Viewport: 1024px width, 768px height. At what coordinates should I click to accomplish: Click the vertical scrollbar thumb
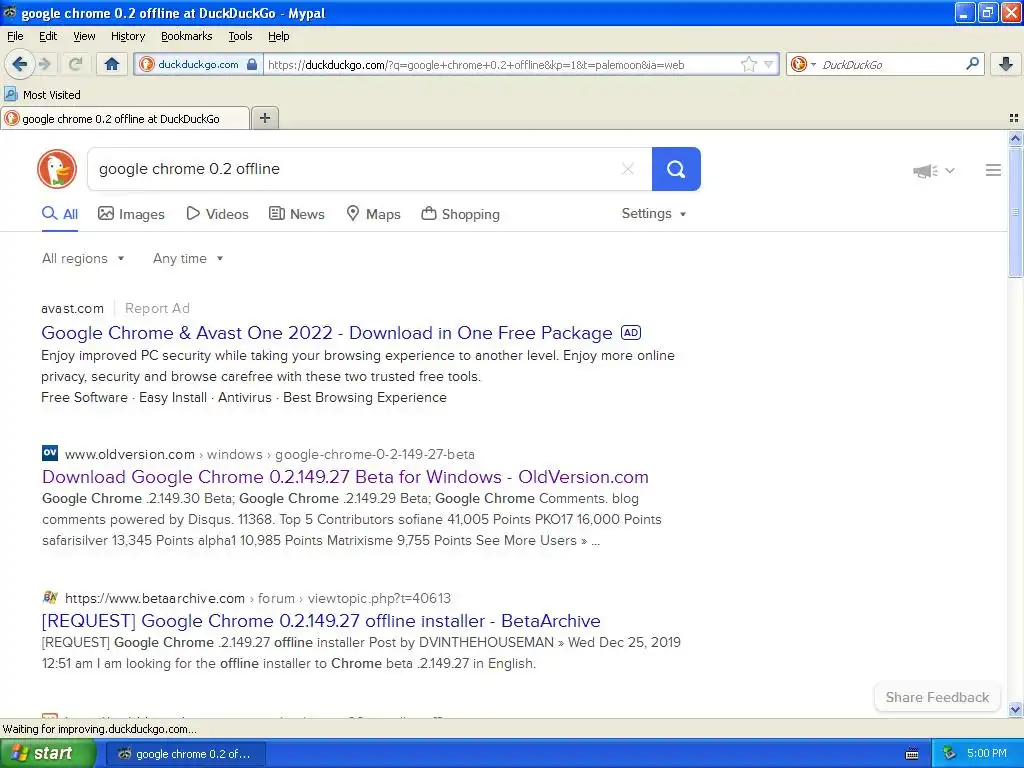pyautogui.click(x=1015, y=212)
